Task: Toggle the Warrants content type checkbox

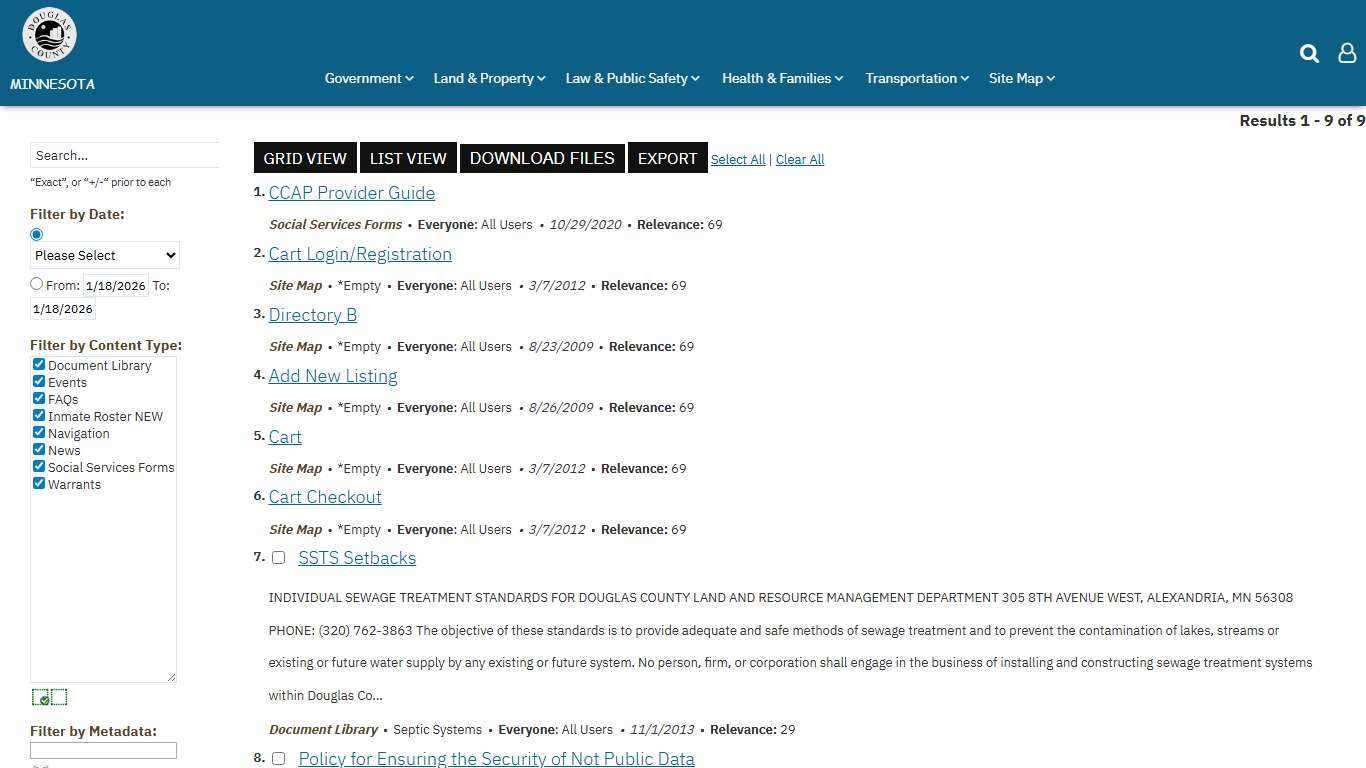Action: pos(39,484)
